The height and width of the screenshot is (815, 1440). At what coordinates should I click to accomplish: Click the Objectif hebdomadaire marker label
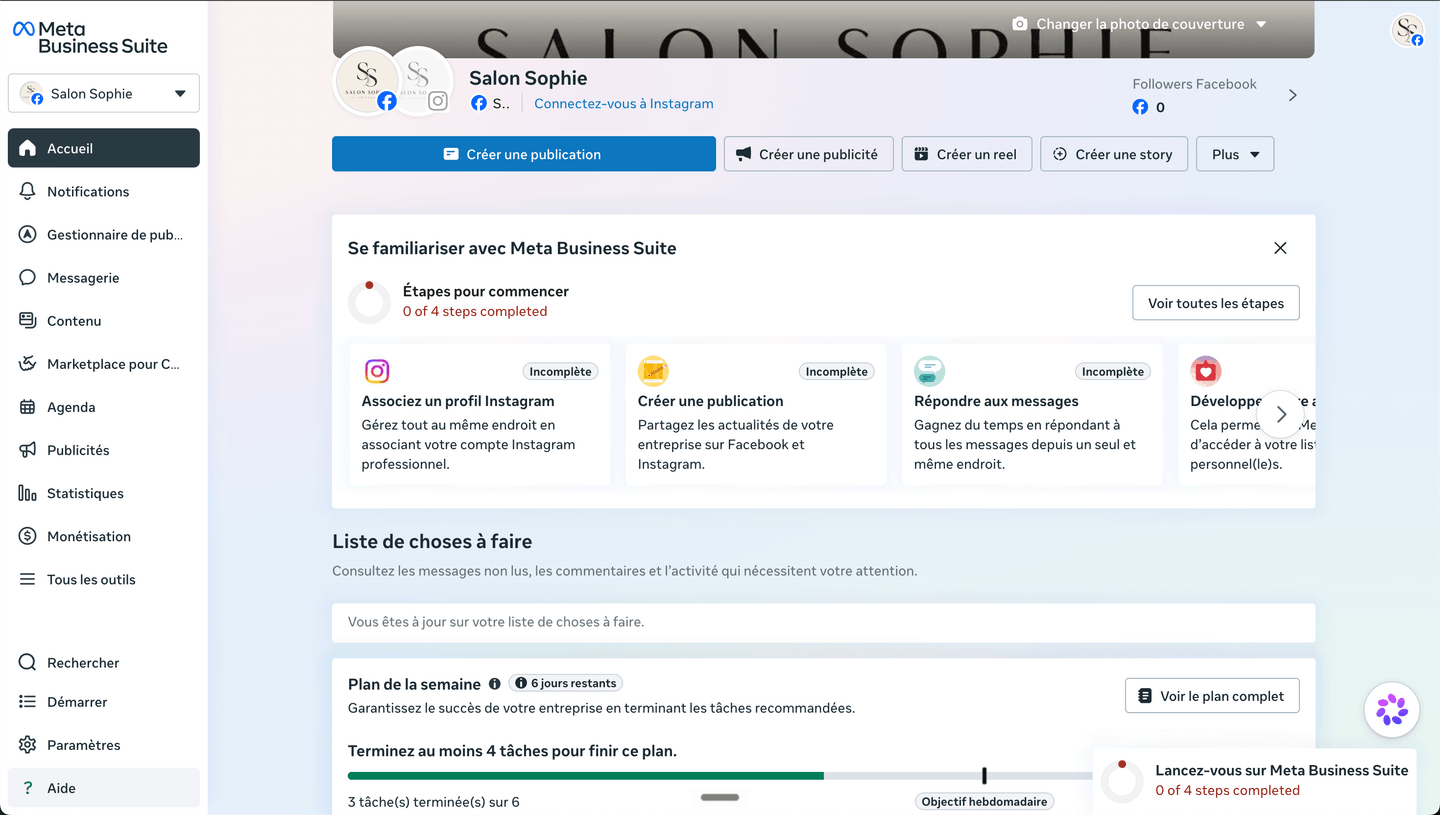pos(984,801)
